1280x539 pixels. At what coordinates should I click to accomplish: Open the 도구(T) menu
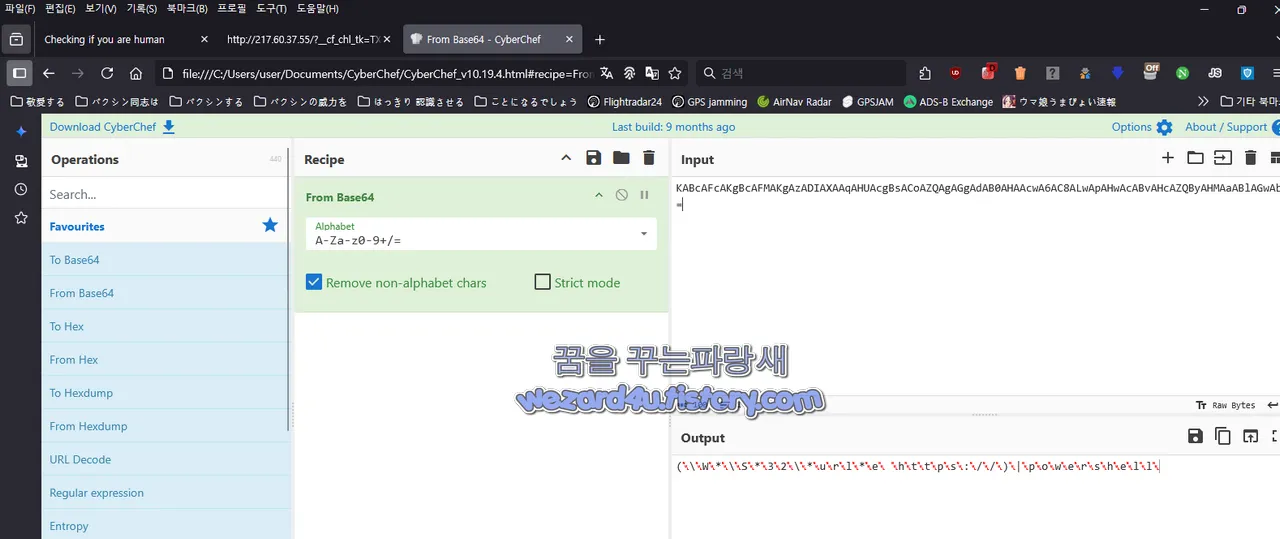[272, 9]
